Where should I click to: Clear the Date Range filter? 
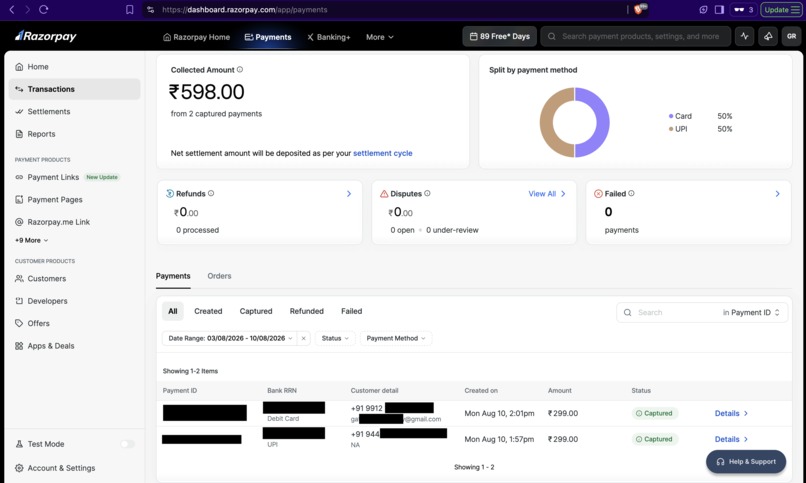click(304, 338)
